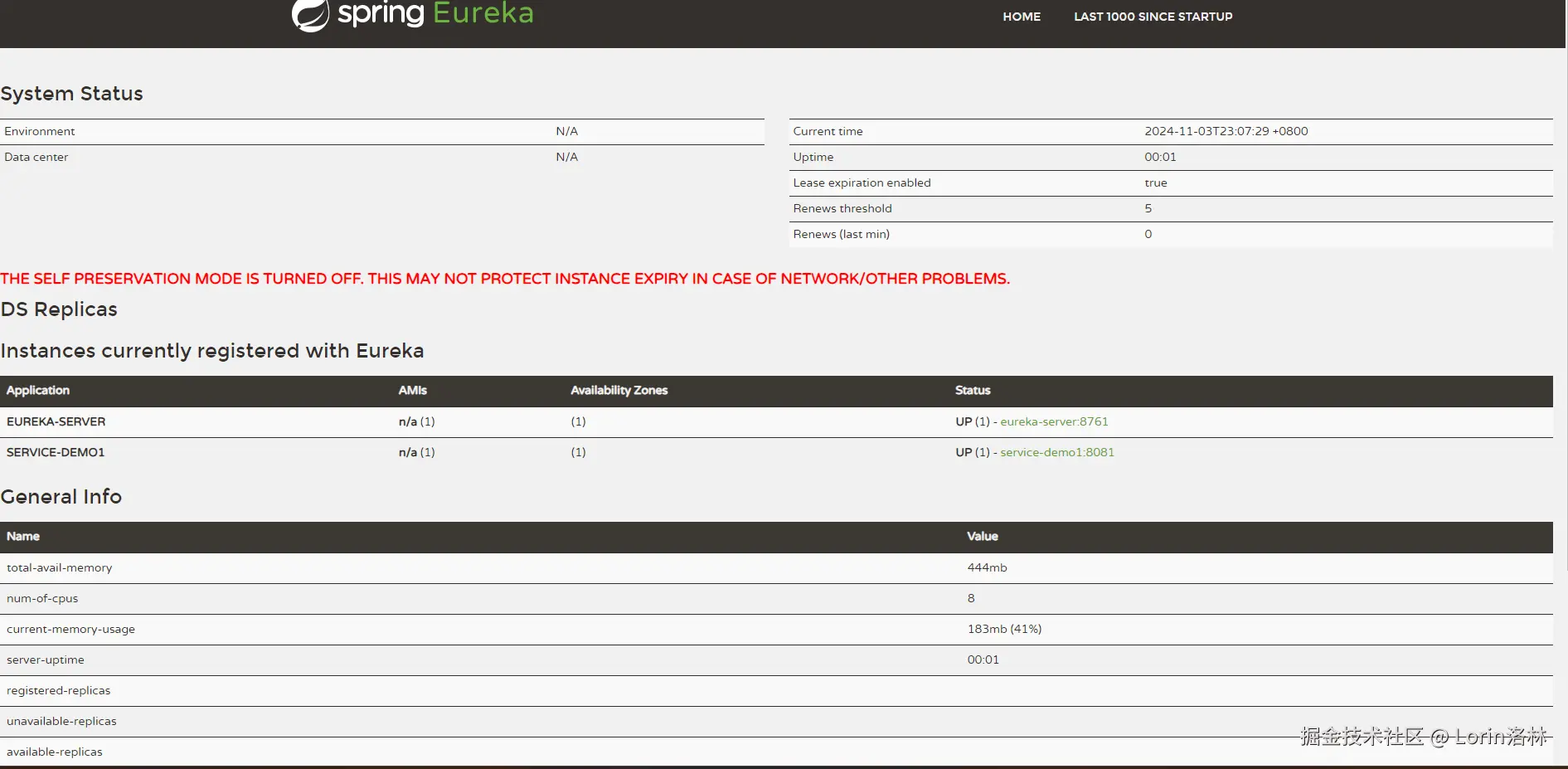
Task: Select the Uptime value 00:01 in System Status
Action: point(1161,157)
